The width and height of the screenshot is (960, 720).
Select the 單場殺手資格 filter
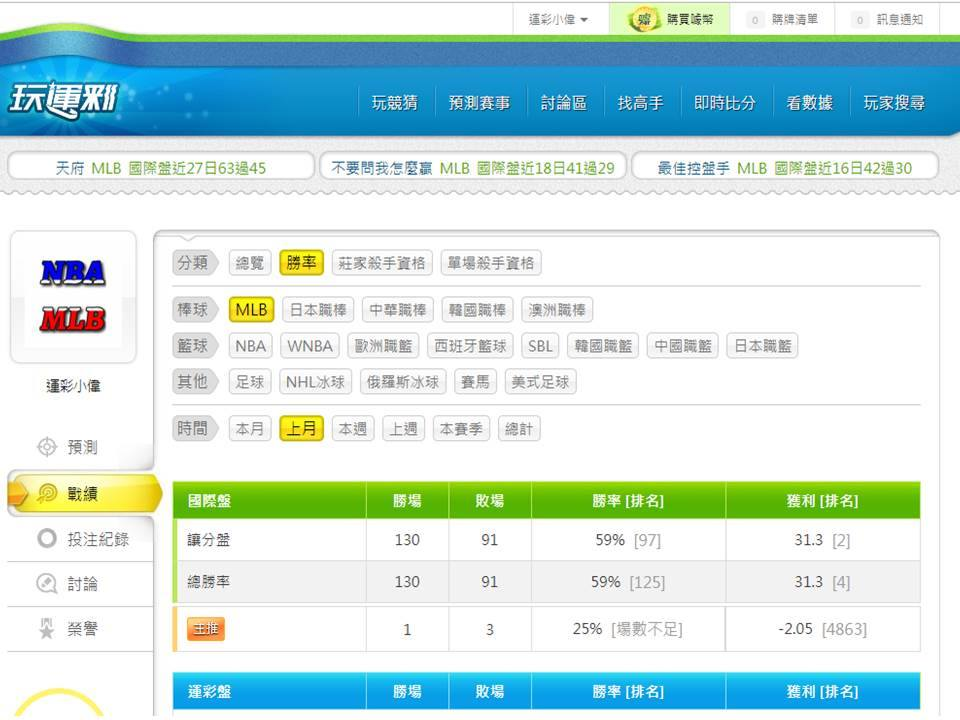491,263
